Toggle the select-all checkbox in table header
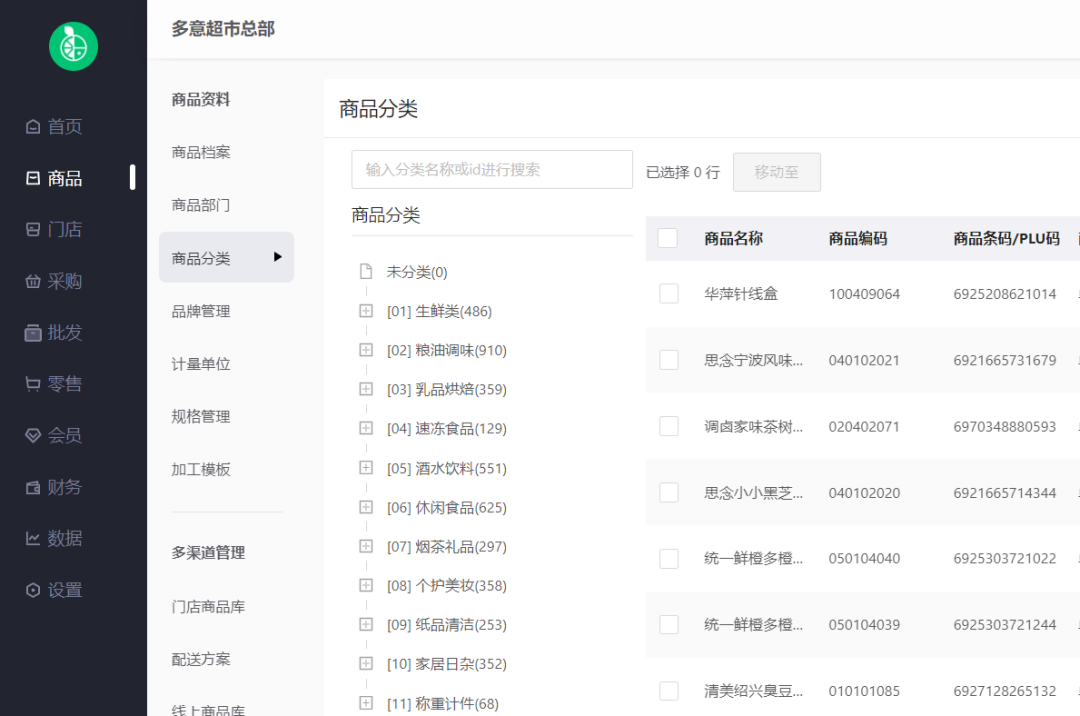Viewport: 1080px width, 716px height. point(668,238)
